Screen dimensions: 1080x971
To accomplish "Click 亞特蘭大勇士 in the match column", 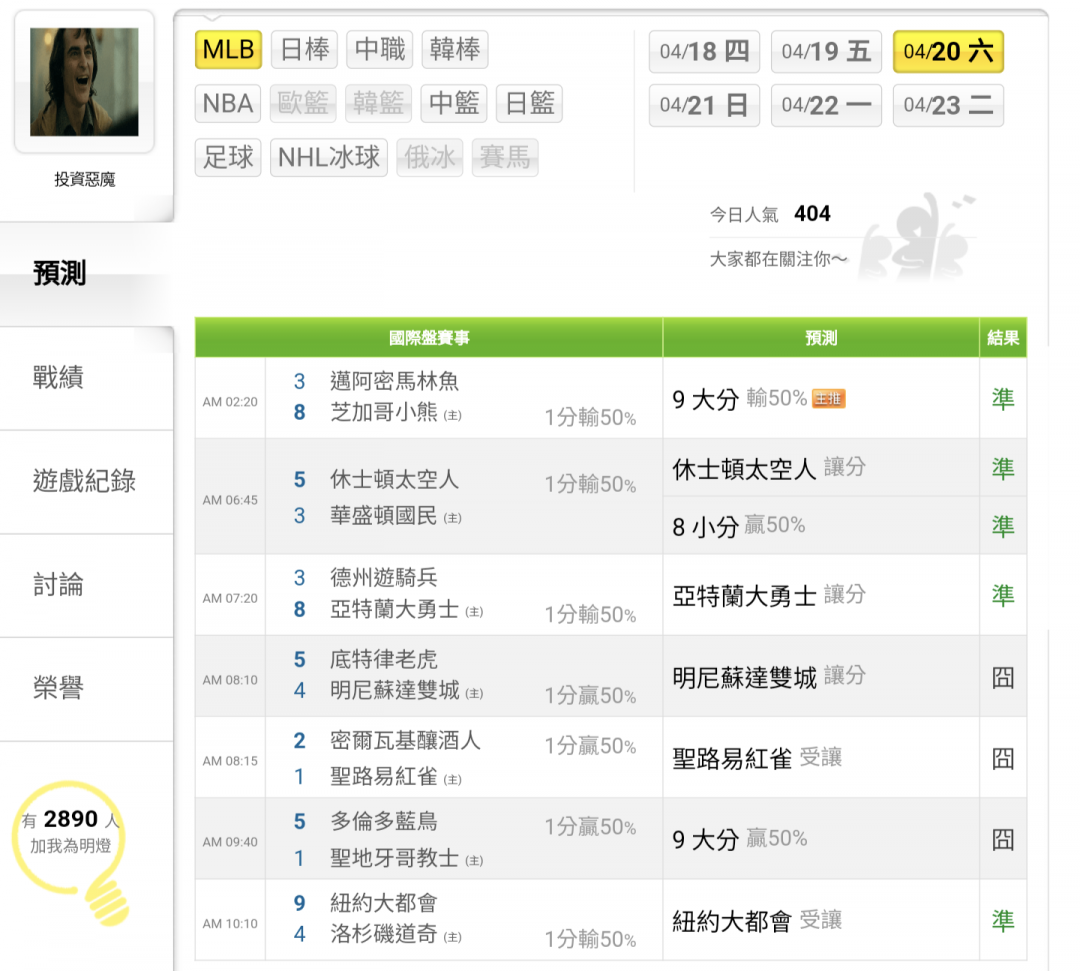I will (394, 609).
